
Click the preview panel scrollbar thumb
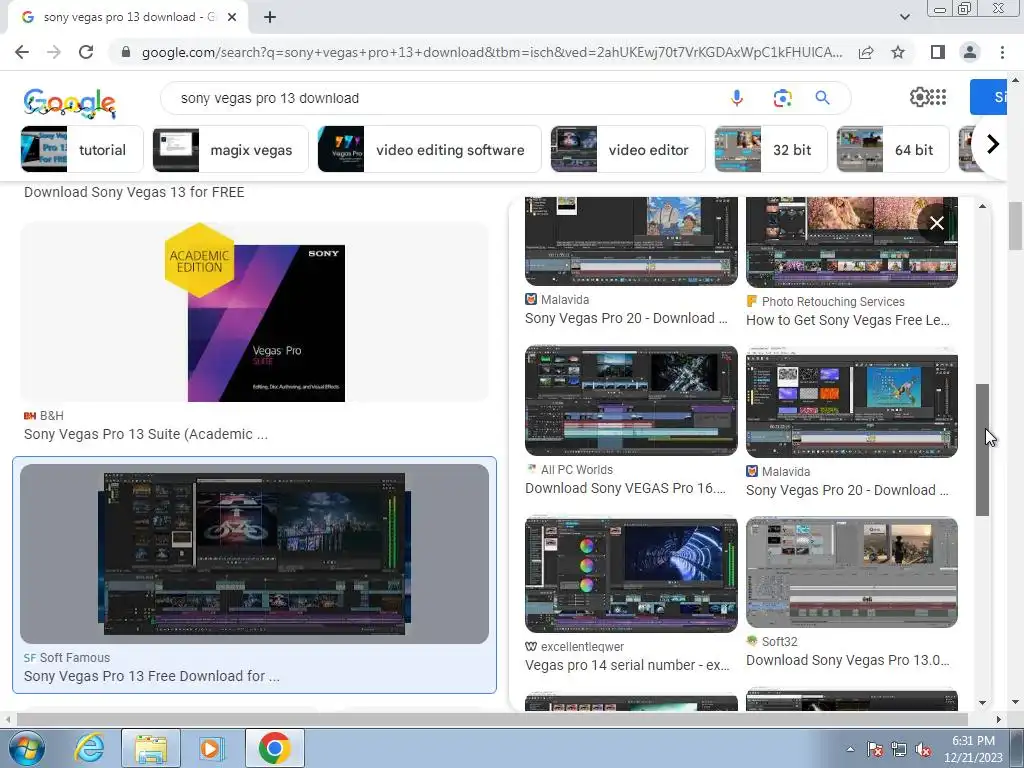tap(982, 450)
